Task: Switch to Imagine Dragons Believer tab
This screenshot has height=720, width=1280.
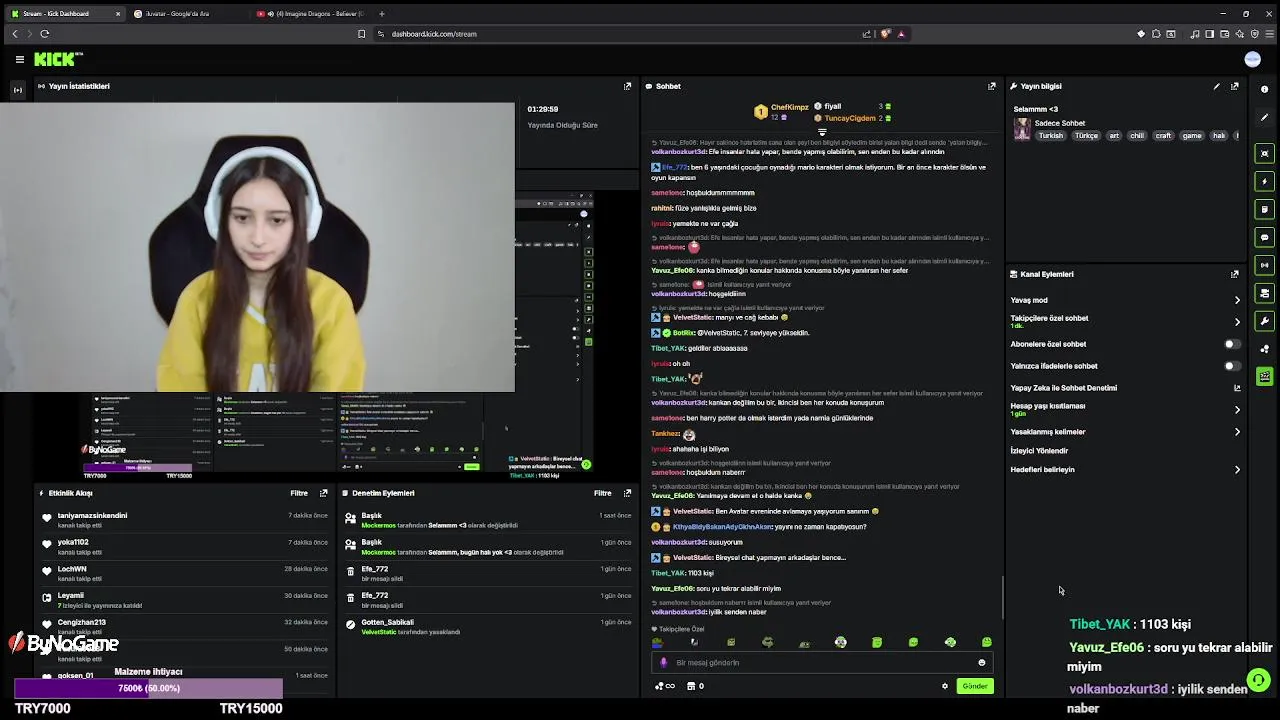Action: pos(310,14)
